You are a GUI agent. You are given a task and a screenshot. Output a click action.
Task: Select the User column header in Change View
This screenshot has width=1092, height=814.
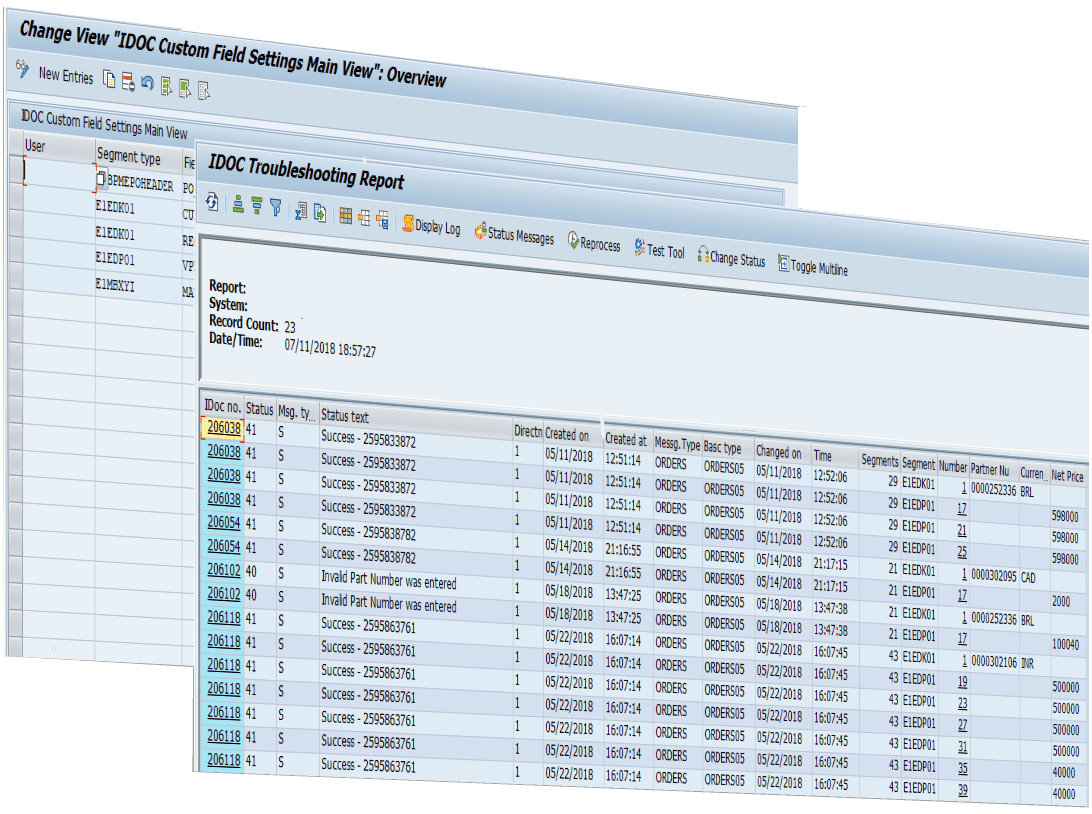coord(58,148)
